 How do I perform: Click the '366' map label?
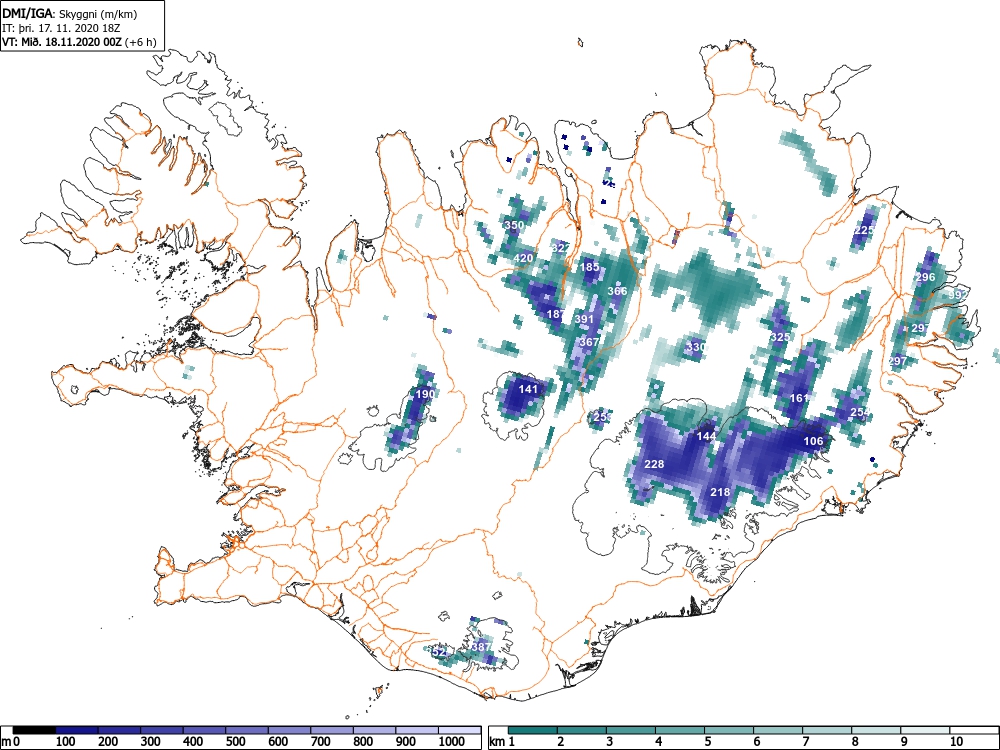pyautogui.click(x=617, y=291)
